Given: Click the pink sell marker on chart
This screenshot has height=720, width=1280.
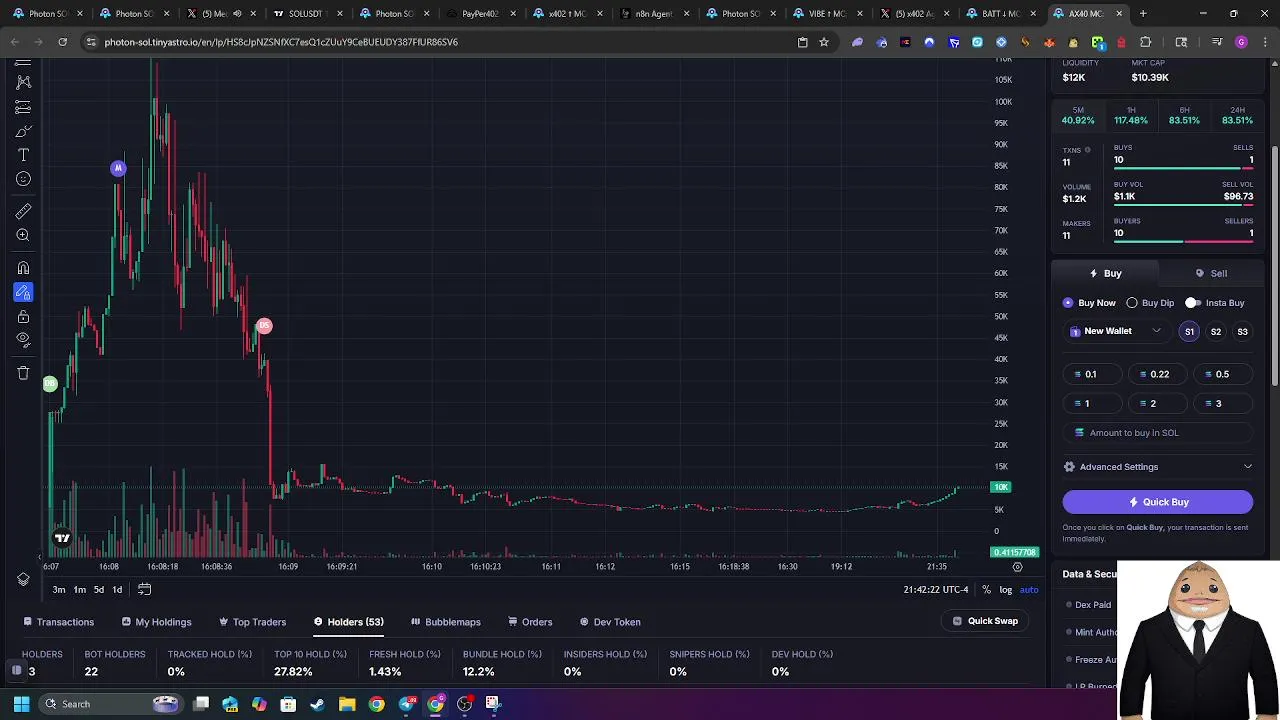Looking at the screenshot, I should tap(264, 326).
